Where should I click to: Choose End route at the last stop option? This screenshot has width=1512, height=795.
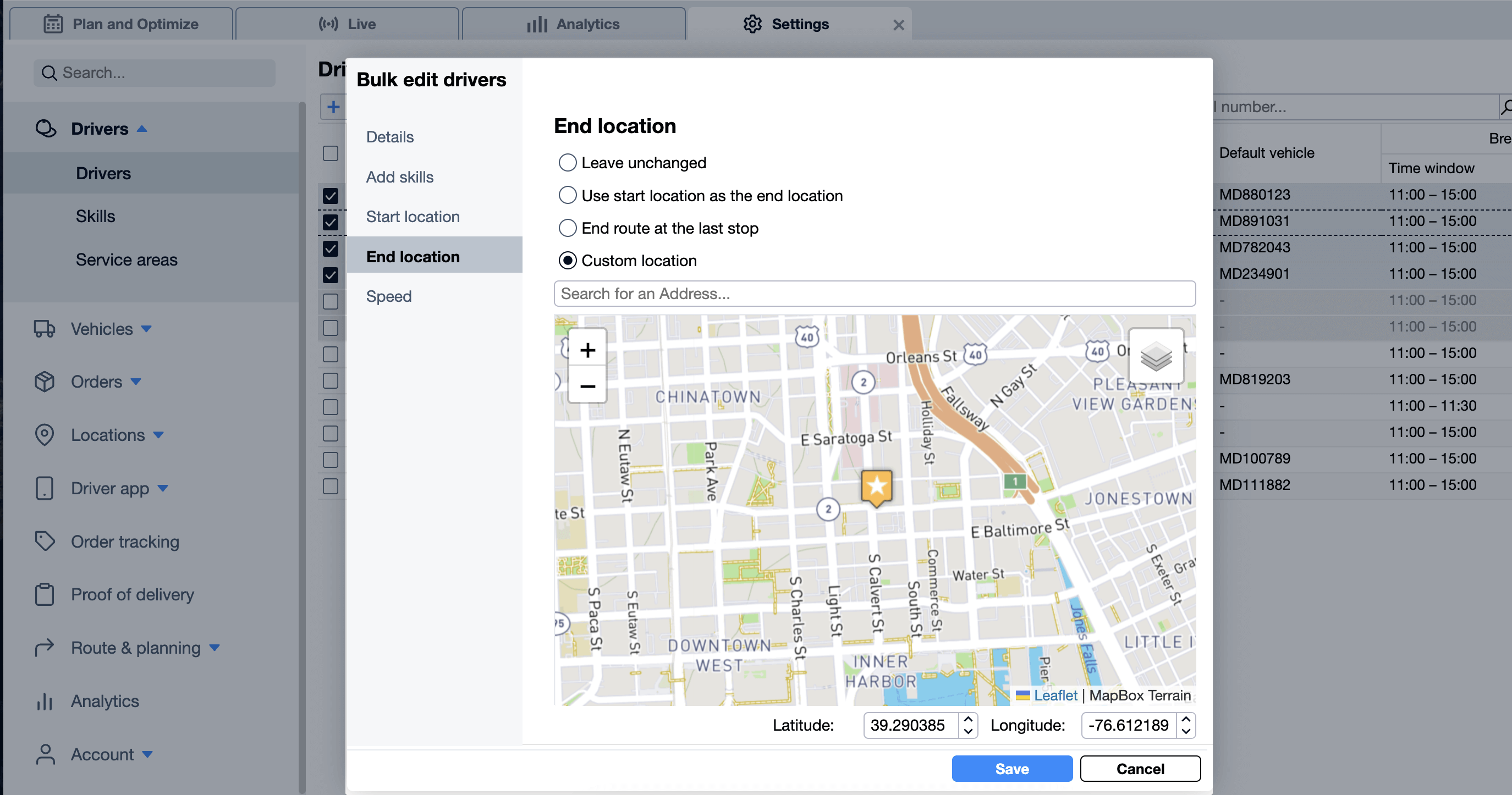pyautogui.click(x=567, y=228)
